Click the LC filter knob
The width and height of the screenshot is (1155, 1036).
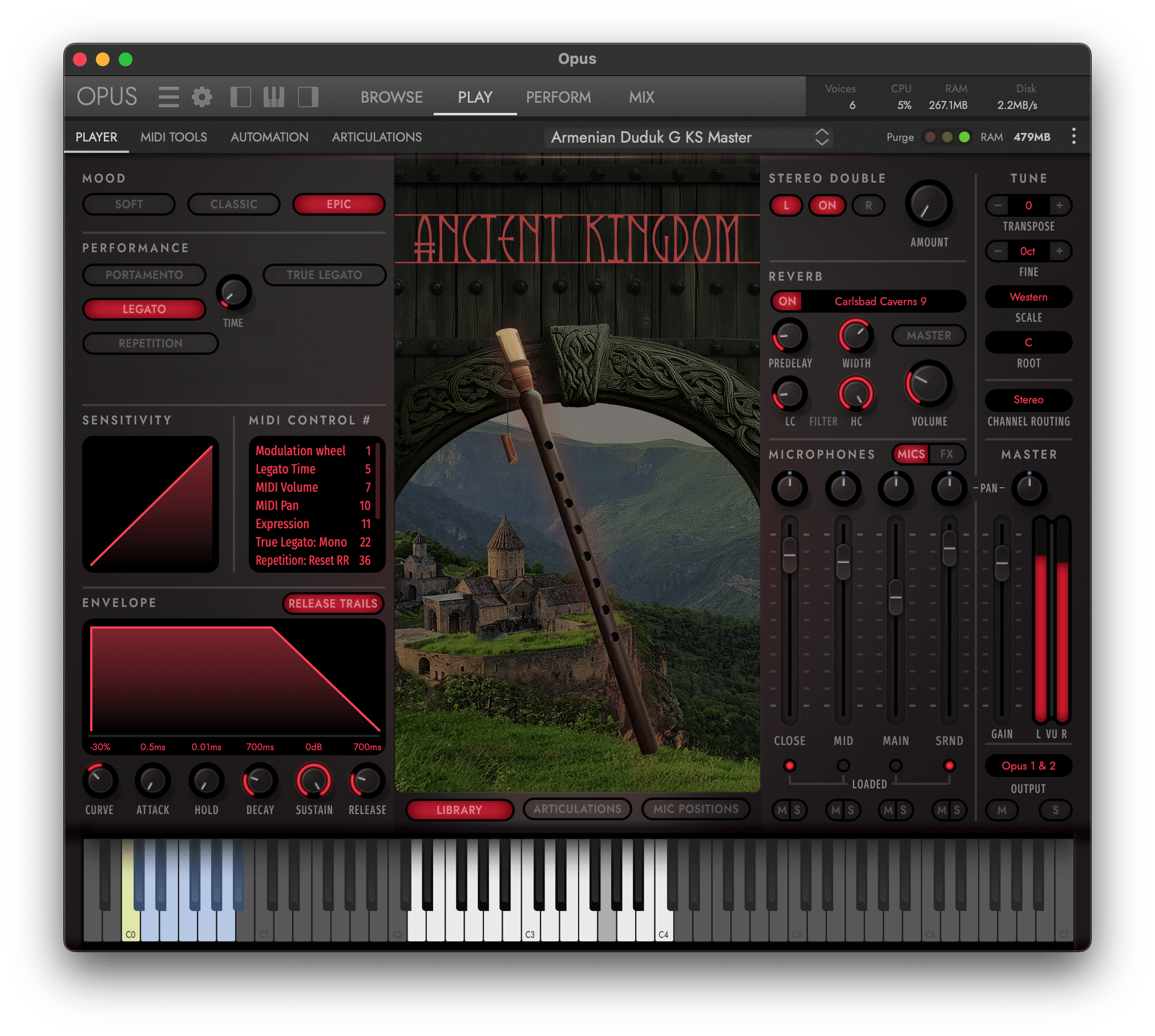tap(789, 394)
